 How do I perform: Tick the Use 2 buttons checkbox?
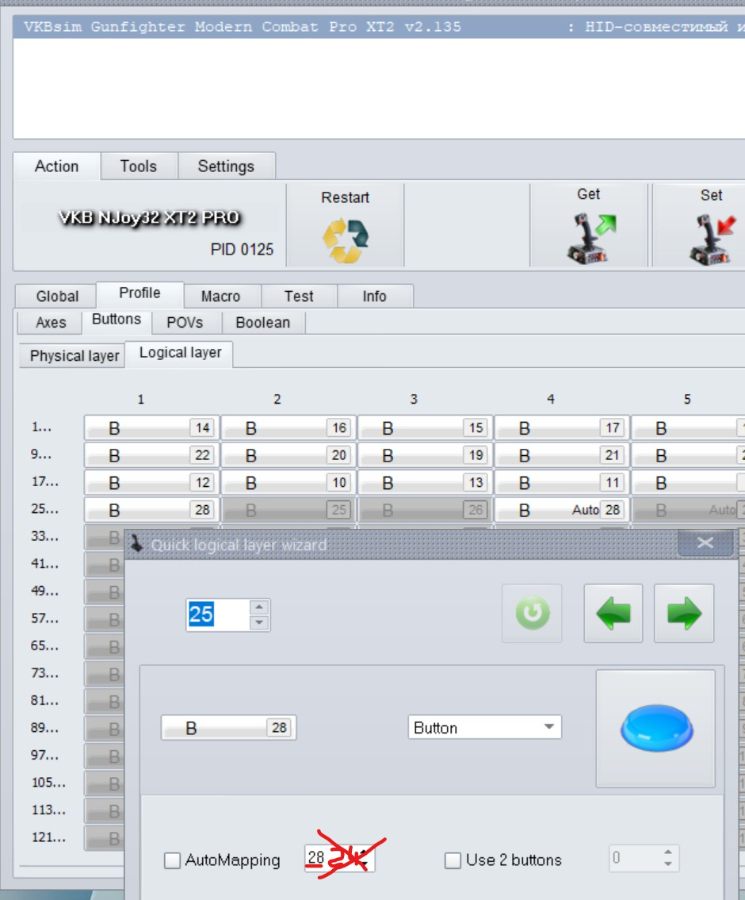pos(452,860)
